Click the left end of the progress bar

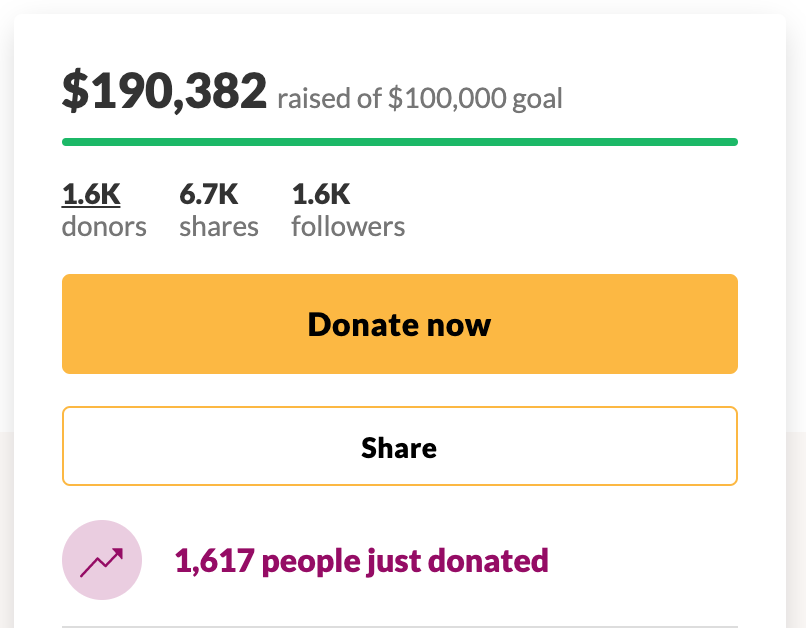click(68, 142)
